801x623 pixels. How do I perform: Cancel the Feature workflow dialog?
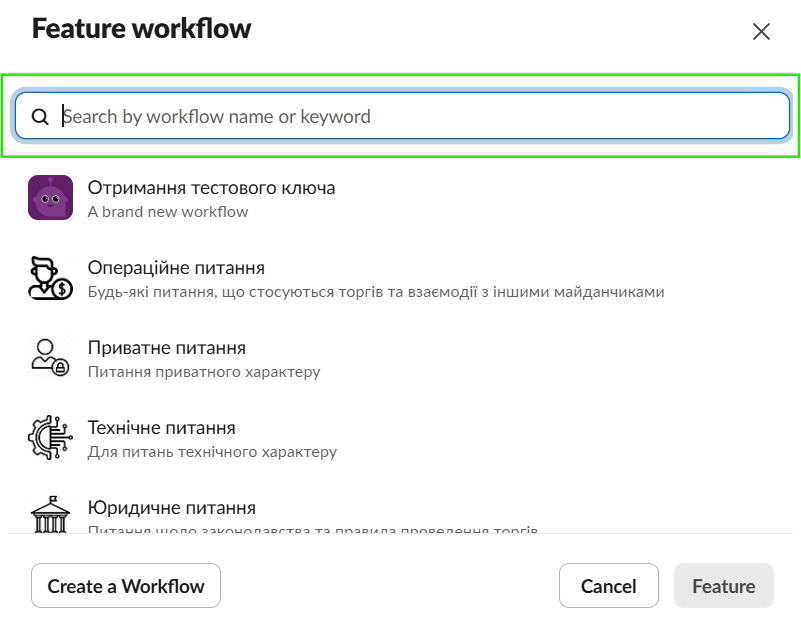point(608,586)
